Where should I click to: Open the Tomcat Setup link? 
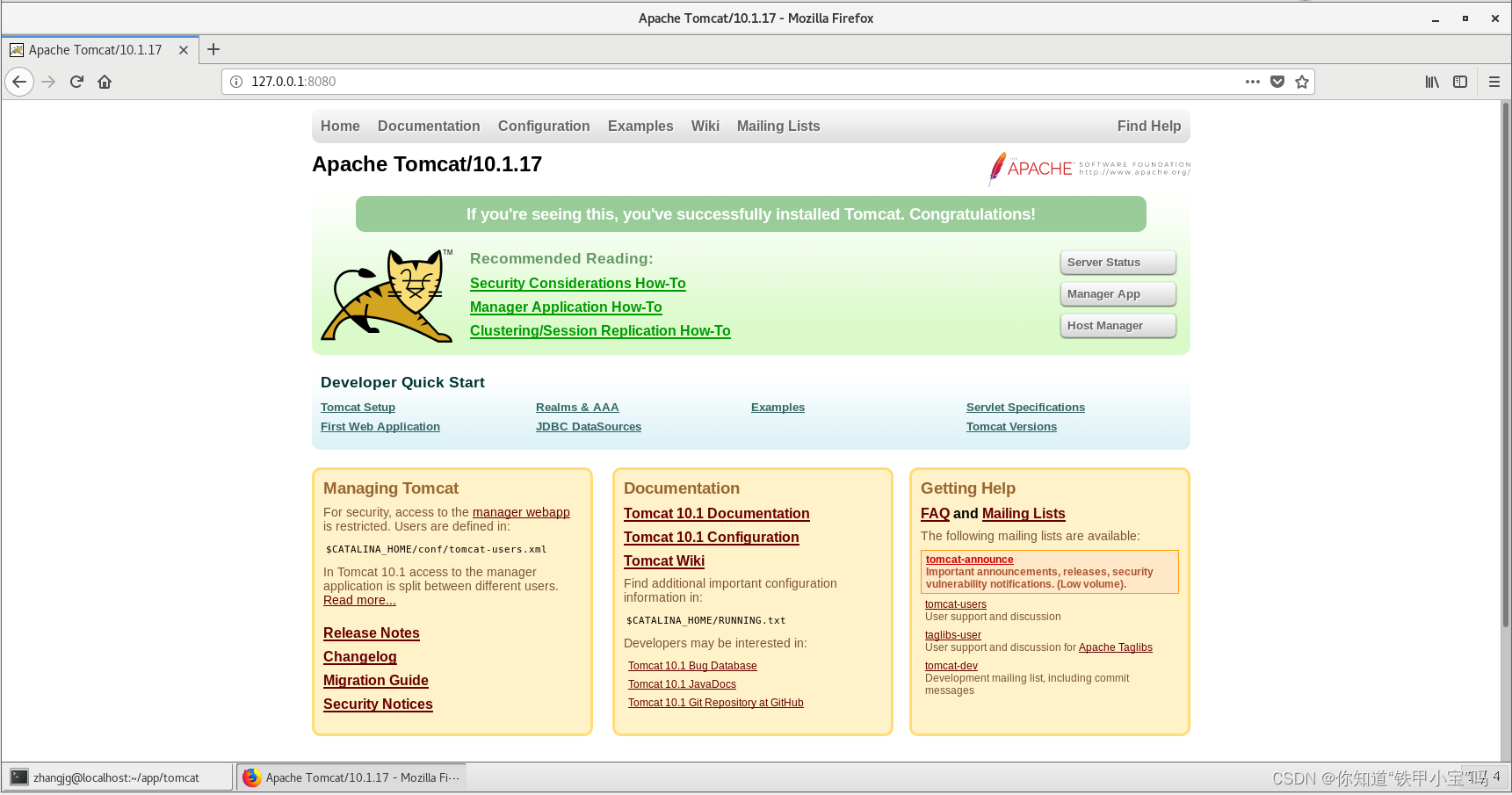pyautogui.click(x=358, y=407)
